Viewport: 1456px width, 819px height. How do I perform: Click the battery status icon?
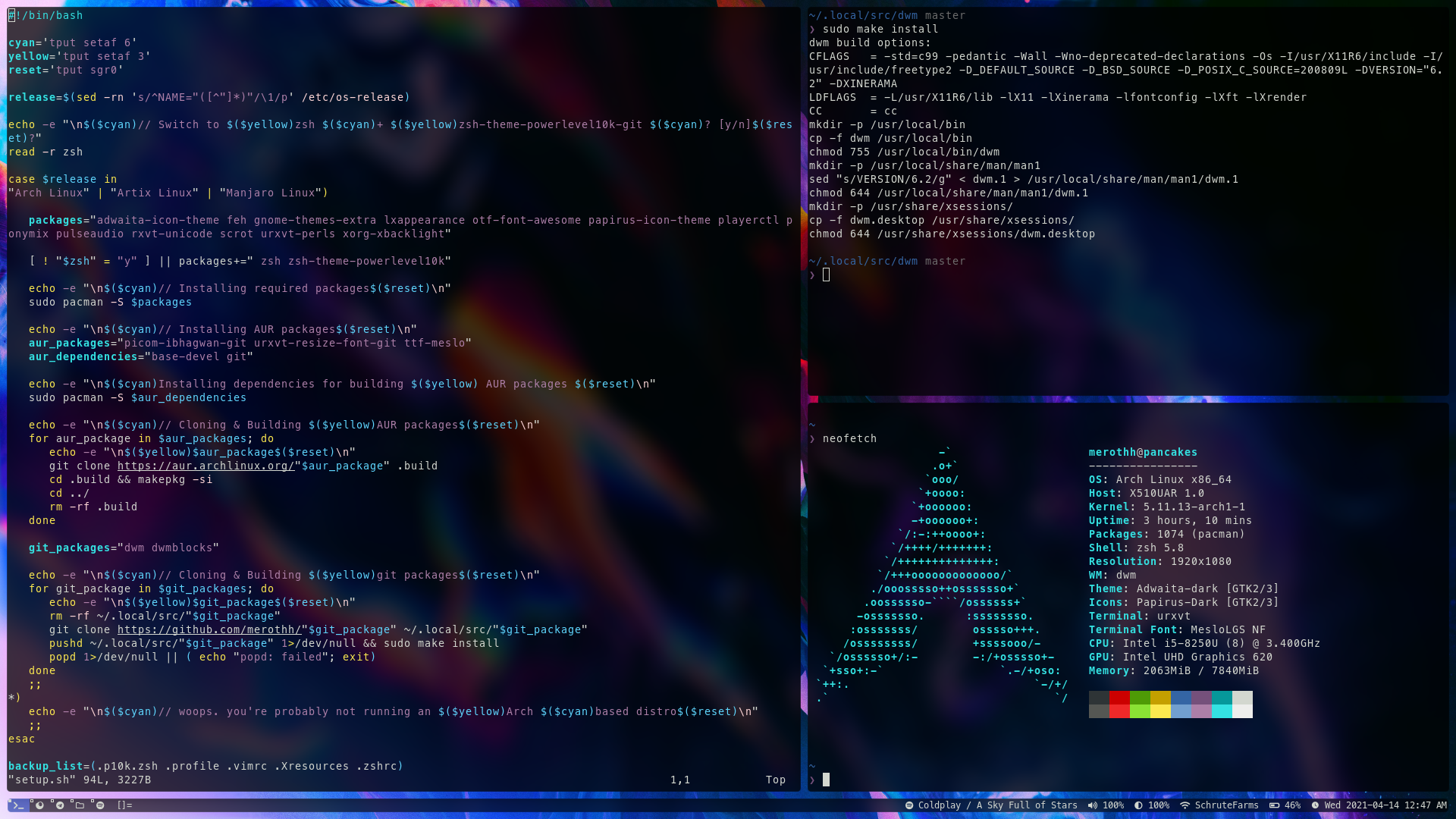(x=1275, y=805)
